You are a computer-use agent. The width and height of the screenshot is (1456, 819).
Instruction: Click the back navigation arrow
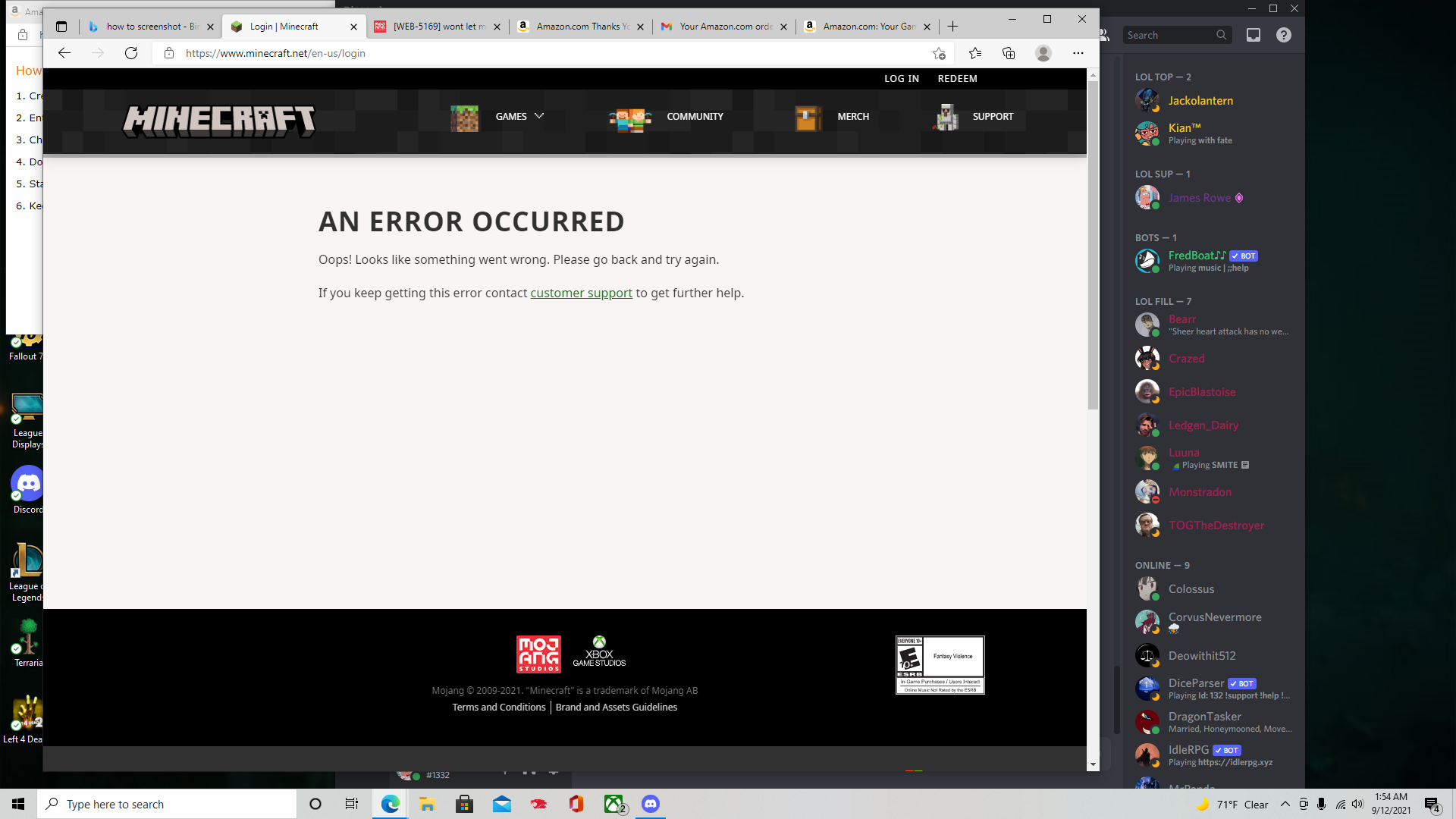point(64,53)
